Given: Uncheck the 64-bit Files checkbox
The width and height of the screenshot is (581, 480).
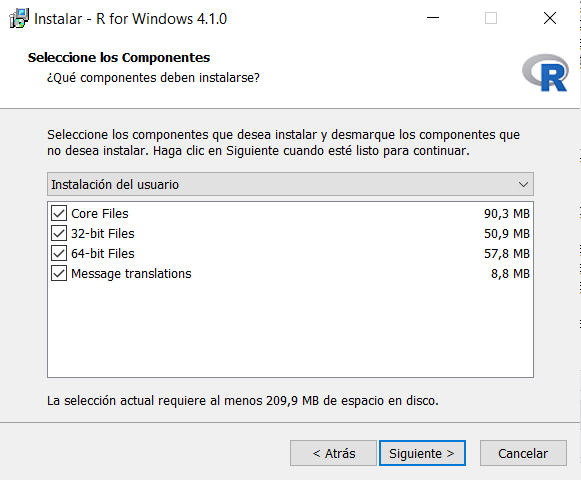Looking at the screenshot, I should pyautogui.click(x=59, y=254).
